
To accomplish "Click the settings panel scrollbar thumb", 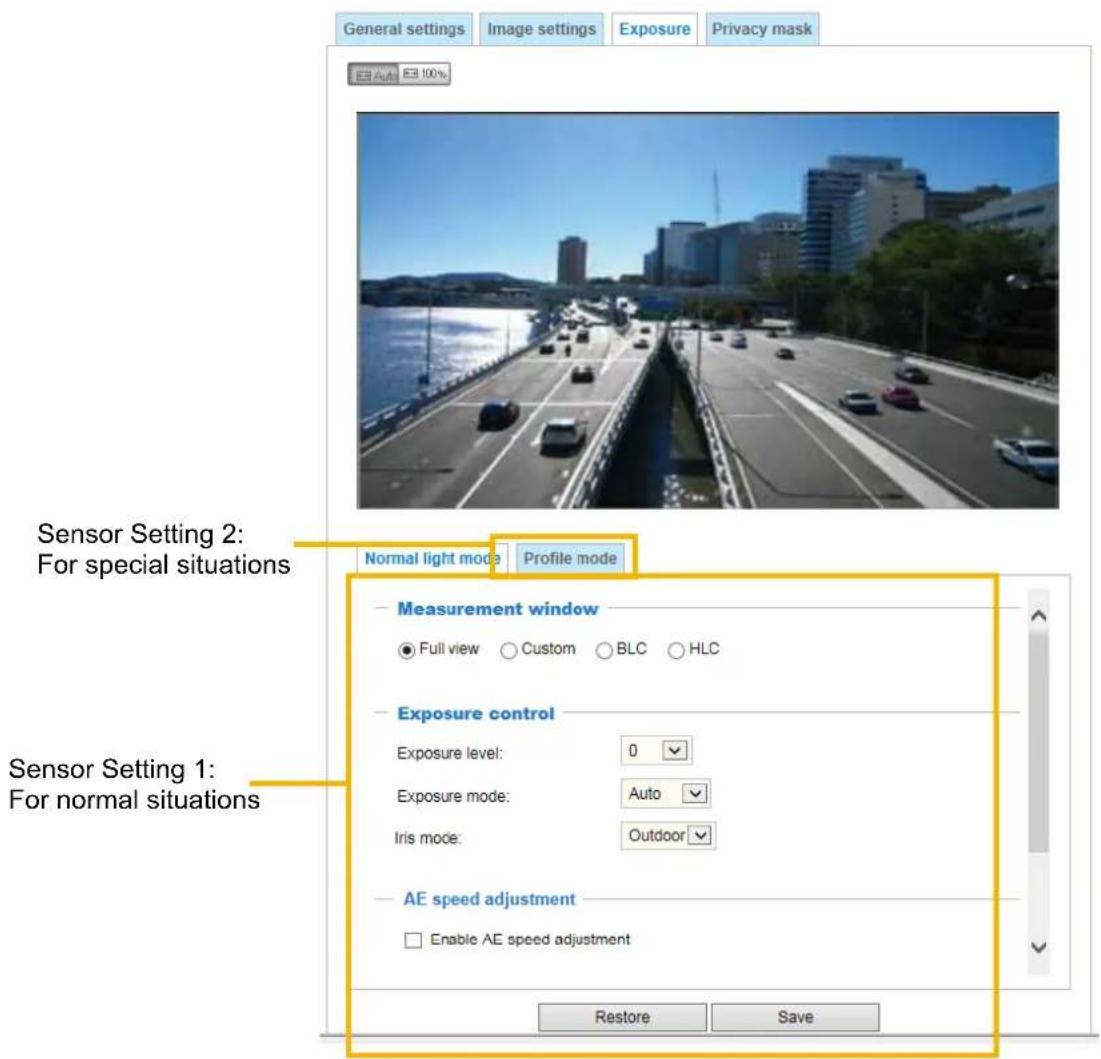I will pos(1039,741).
